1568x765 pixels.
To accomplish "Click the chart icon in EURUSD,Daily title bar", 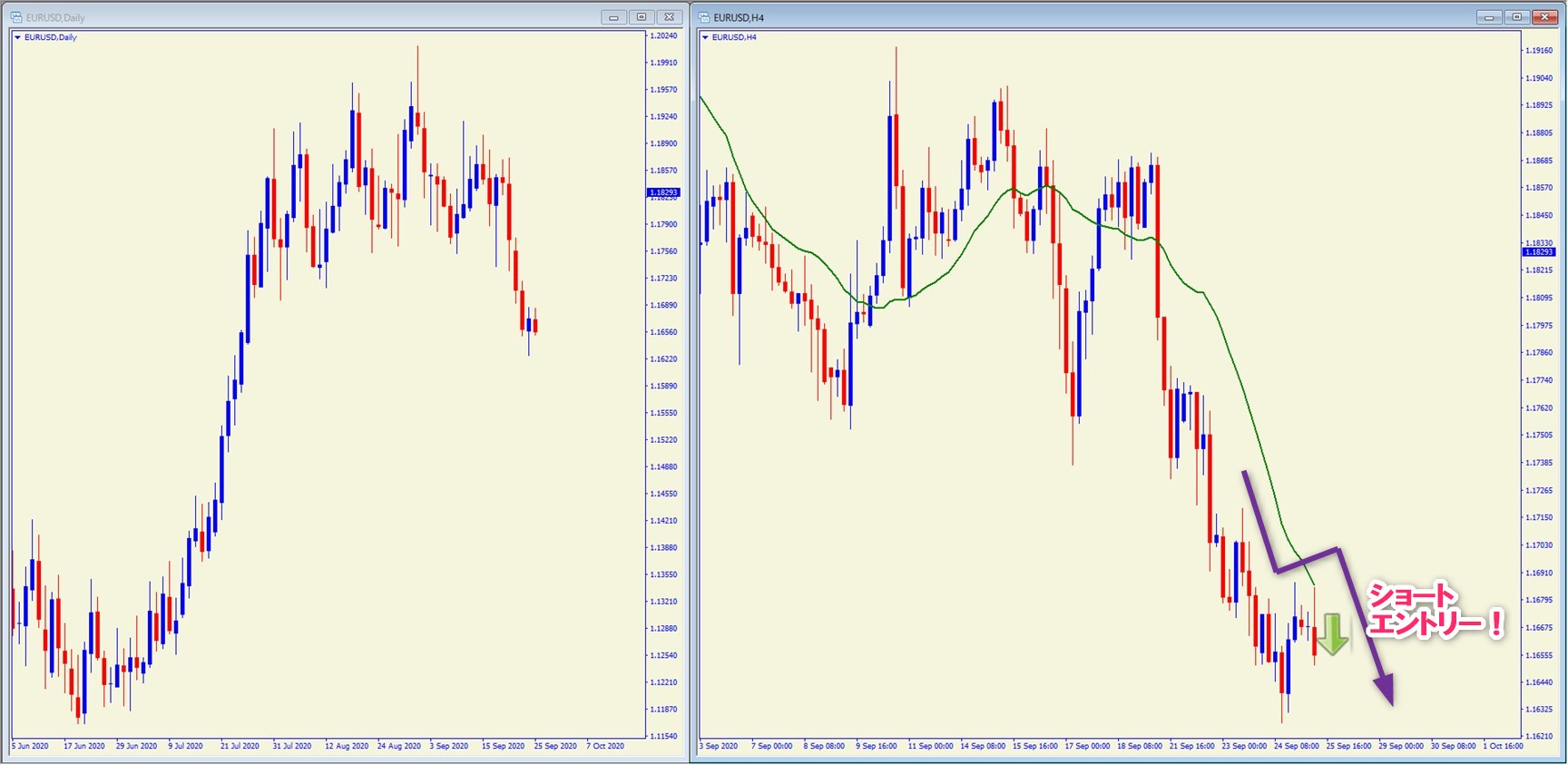I will coord(16,17).
